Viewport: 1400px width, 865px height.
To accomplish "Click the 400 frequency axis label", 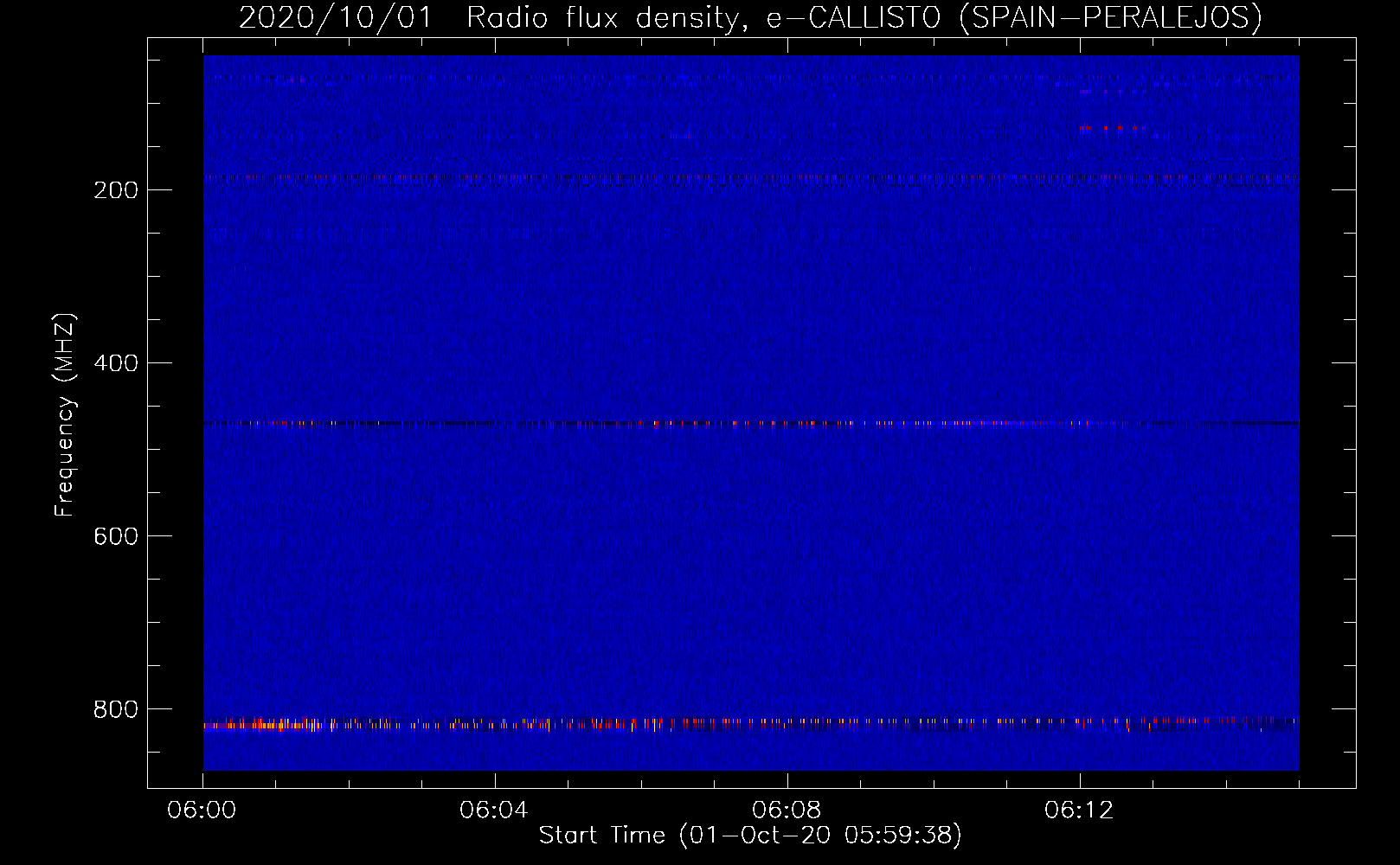I will tap(116, 363).
